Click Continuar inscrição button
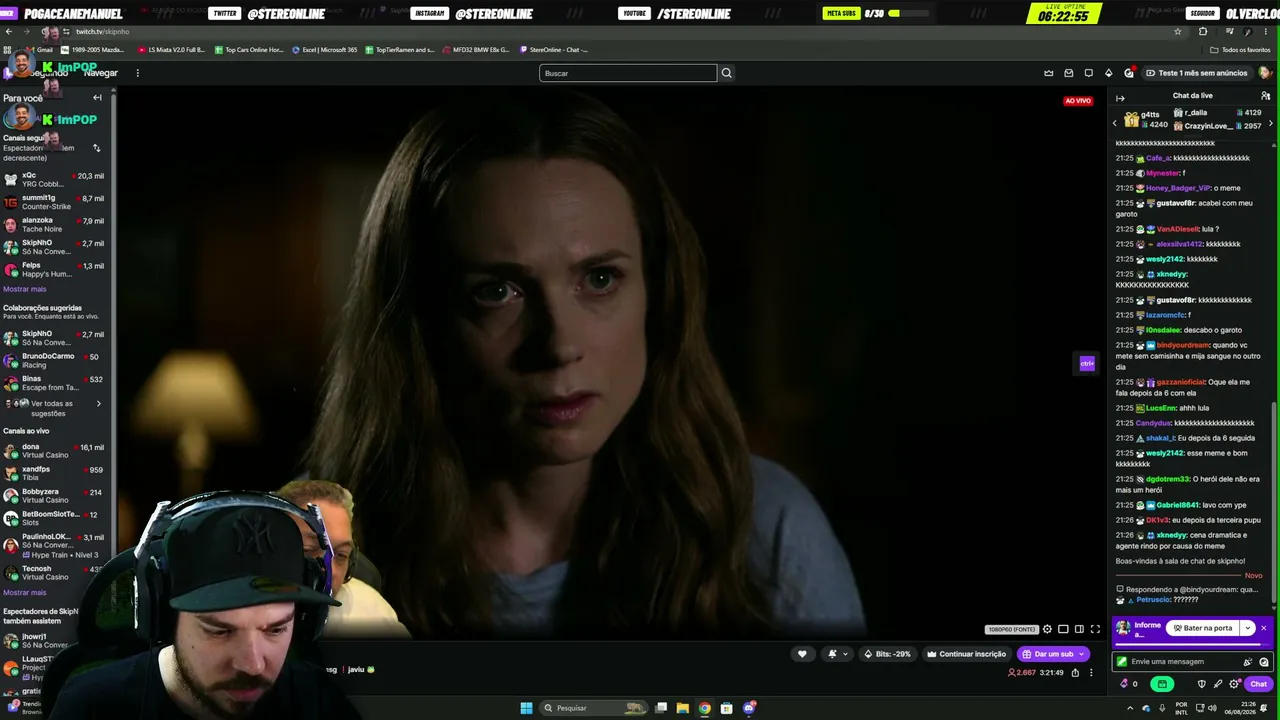The height and width of the screenshot is (720, 1280). pyautogui.click(x=967, y=654)
